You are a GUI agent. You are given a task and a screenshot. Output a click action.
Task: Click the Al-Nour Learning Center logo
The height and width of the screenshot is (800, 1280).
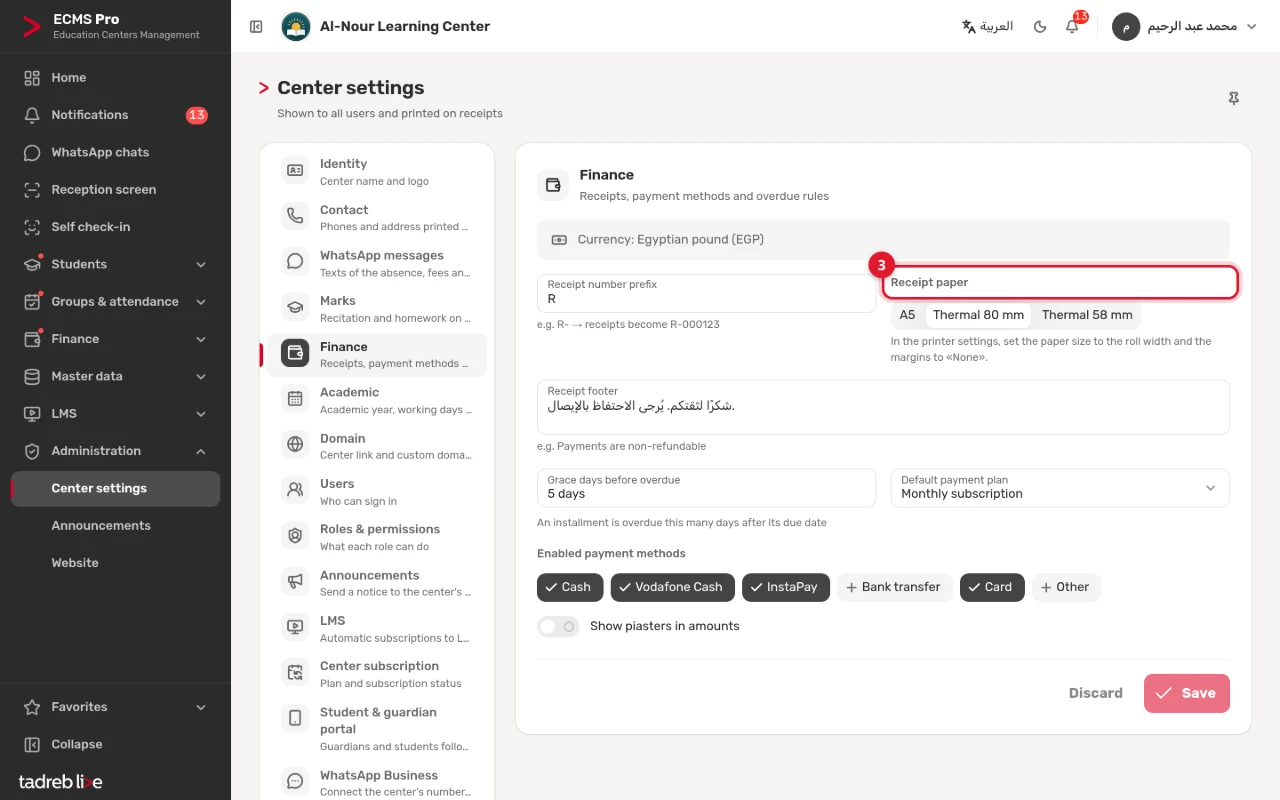click(295, 27)
